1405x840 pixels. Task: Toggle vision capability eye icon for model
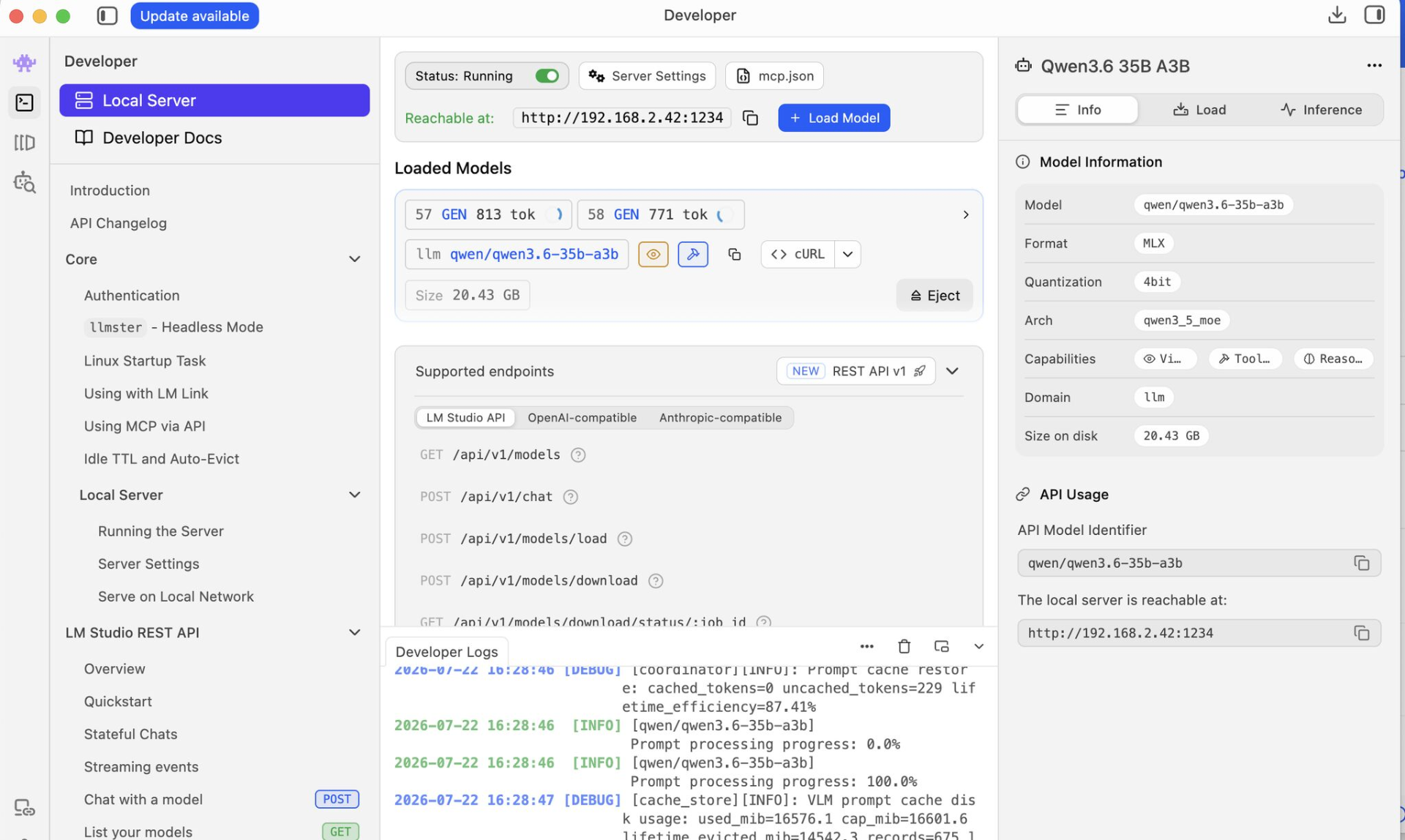point(653,254)
